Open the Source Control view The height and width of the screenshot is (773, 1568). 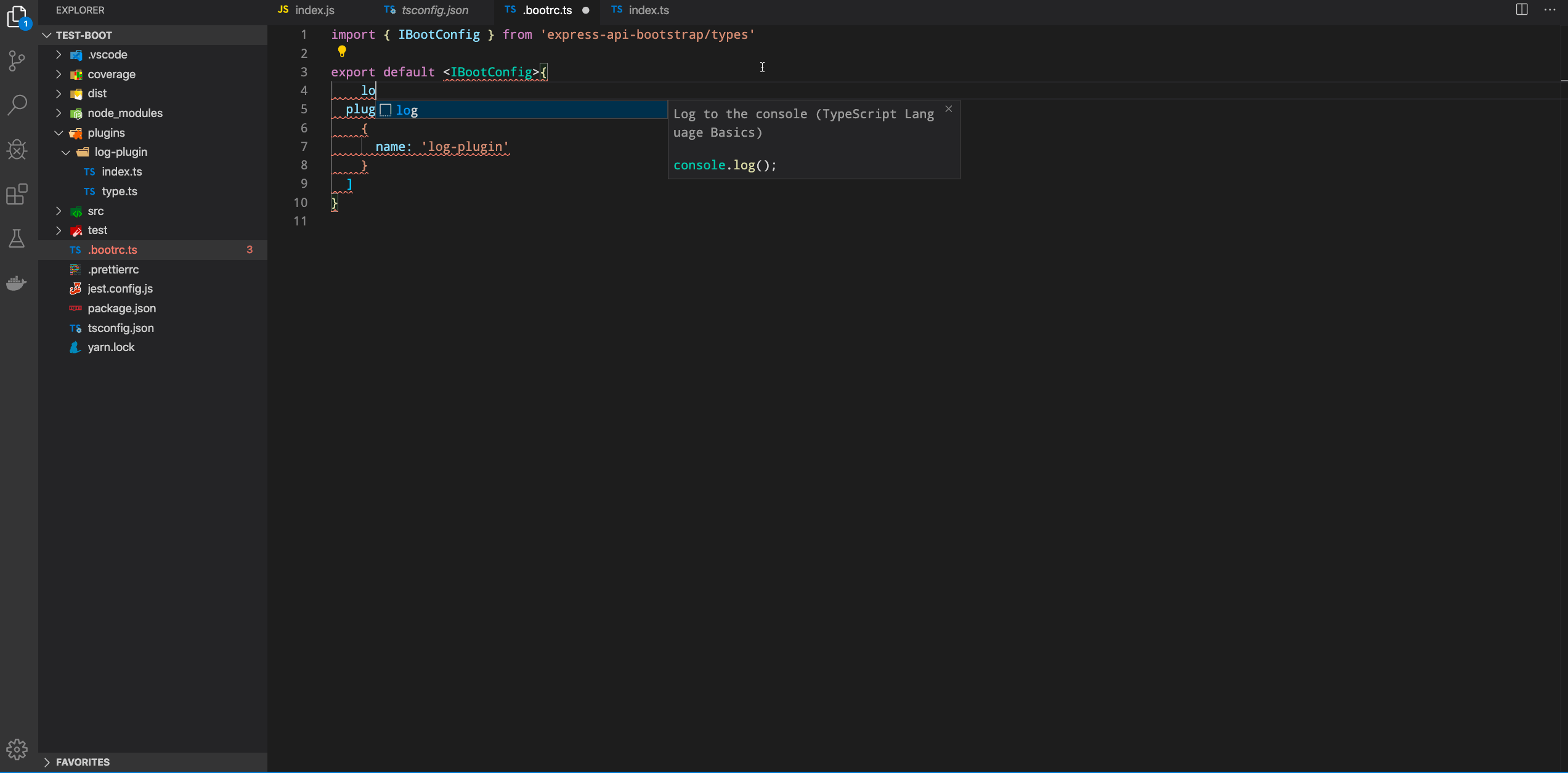tap(17, 60)
